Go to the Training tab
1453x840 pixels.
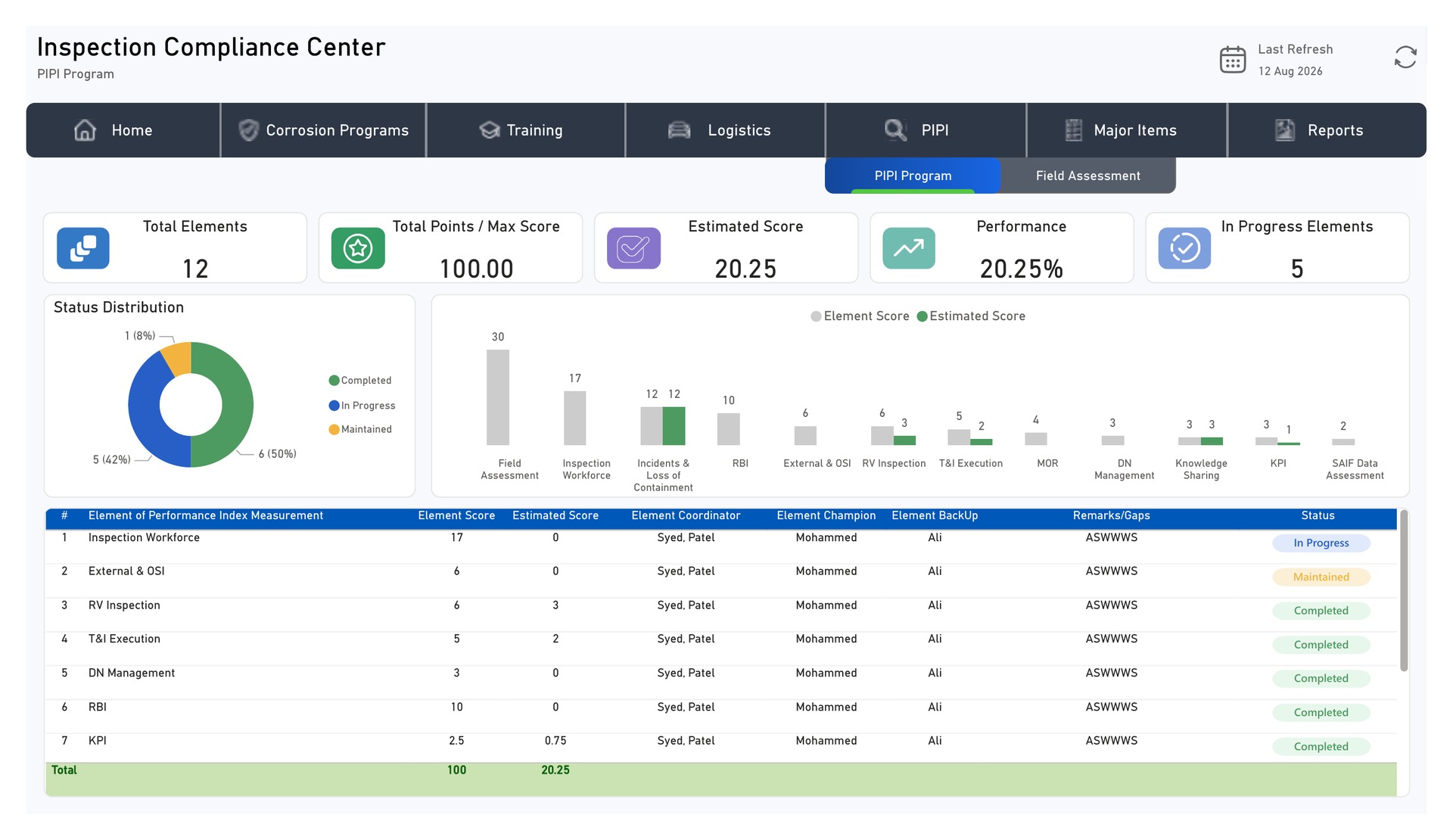point(526,130)
